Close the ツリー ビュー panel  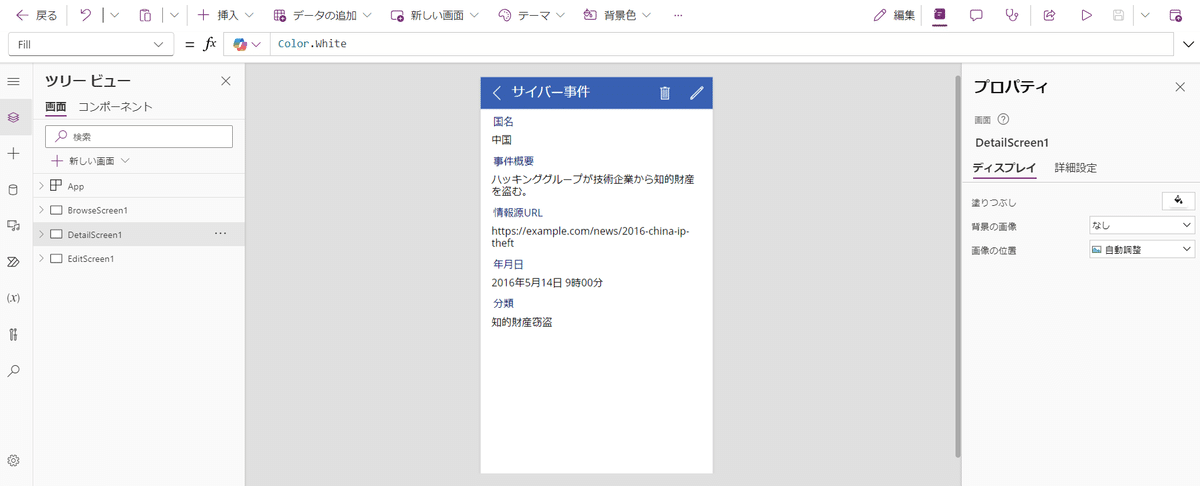coord(226,81)
